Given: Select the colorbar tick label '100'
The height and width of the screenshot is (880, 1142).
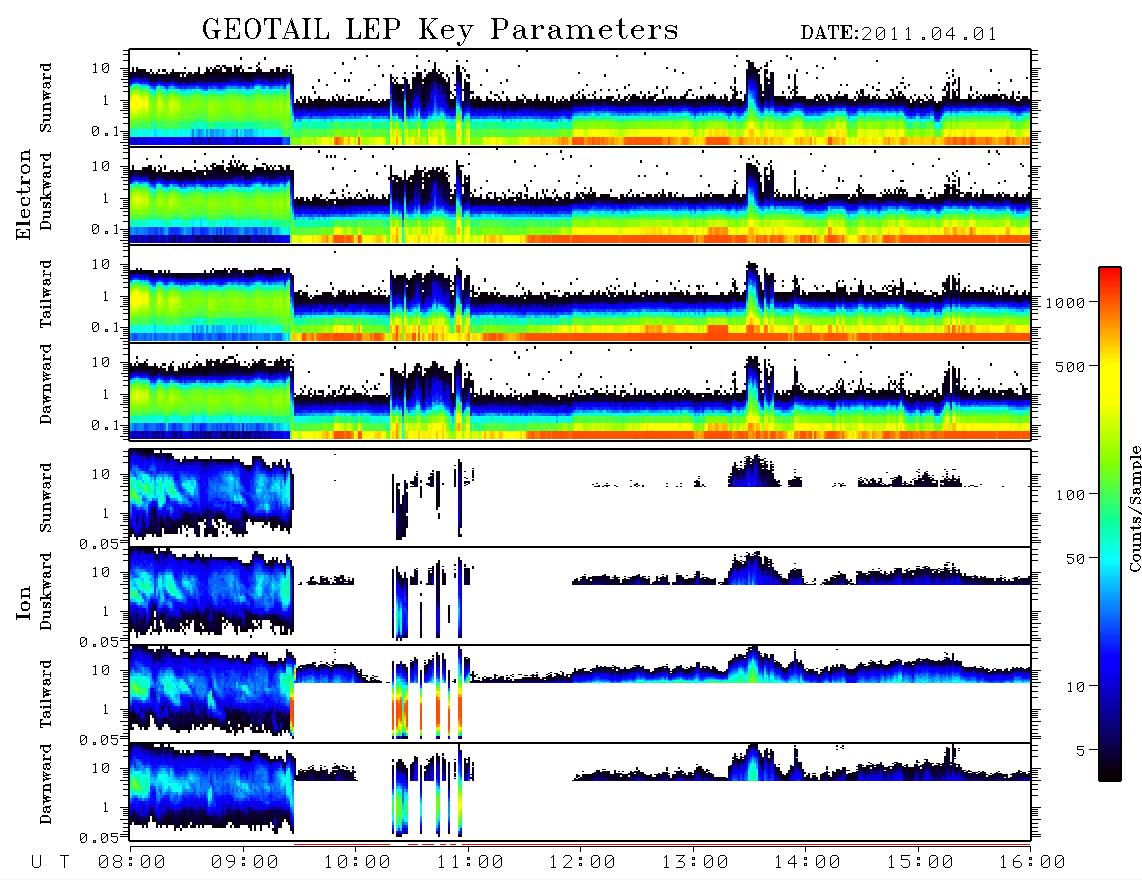Looking at the screenshot, I should click(x=1070, y=495).
